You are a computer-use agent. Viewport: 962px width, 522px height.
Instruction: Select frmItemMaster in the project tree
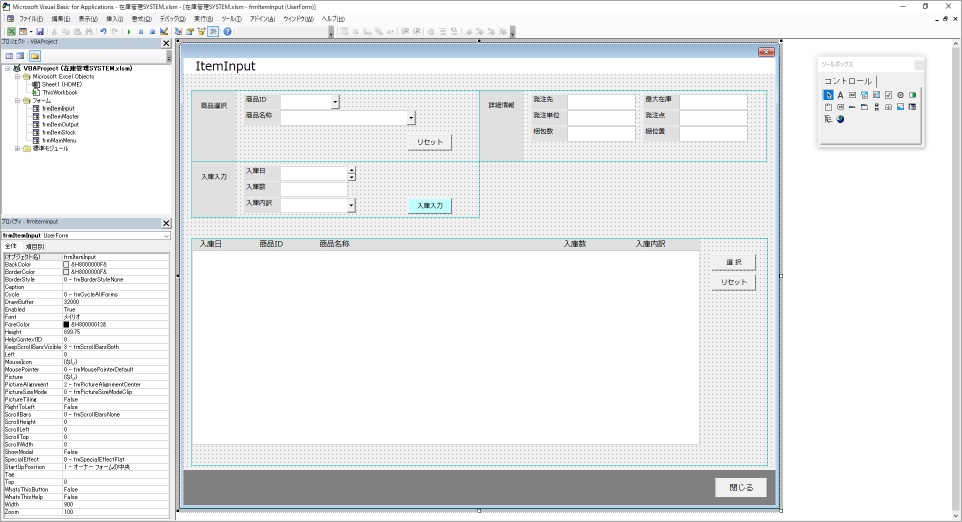[60, 117]
